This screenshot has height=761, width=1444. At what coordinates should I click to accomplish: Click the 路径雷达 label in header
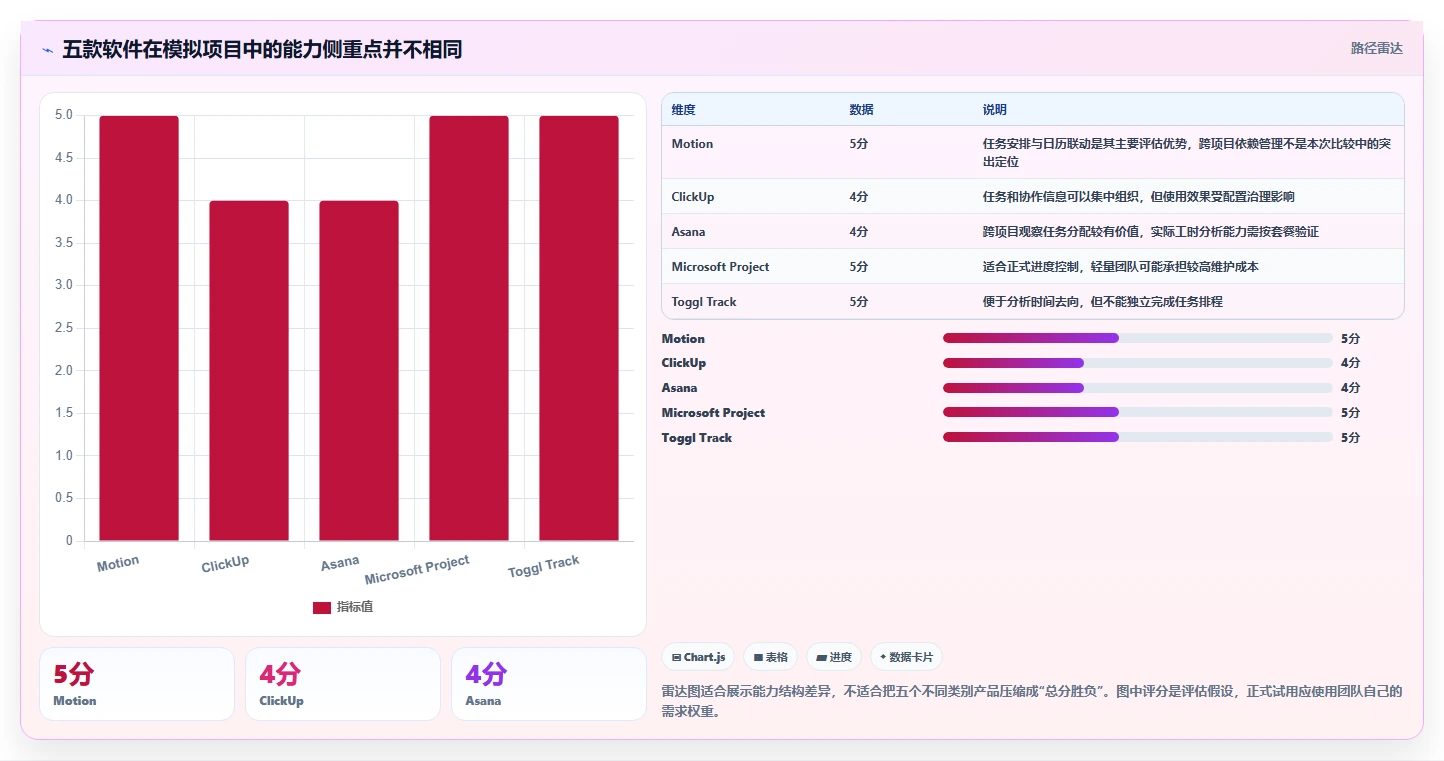click(1377, 48)
